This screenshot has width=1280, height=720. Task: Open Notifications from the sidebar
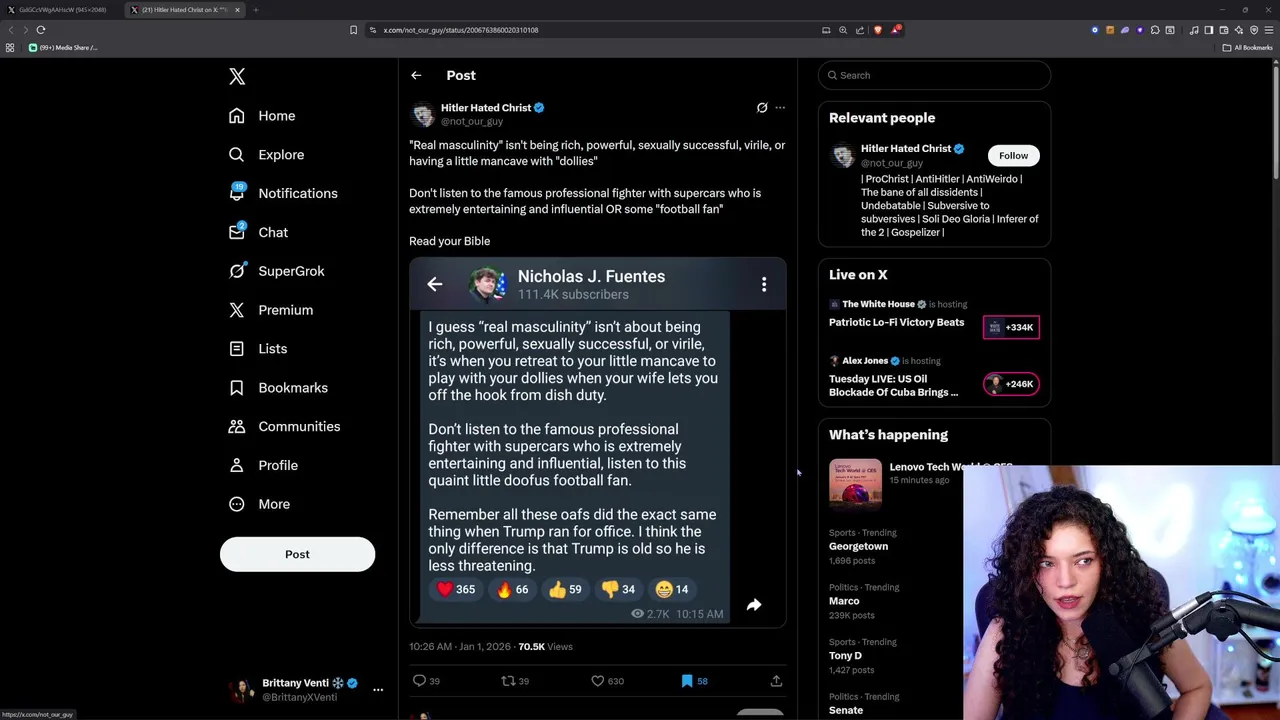283,193
